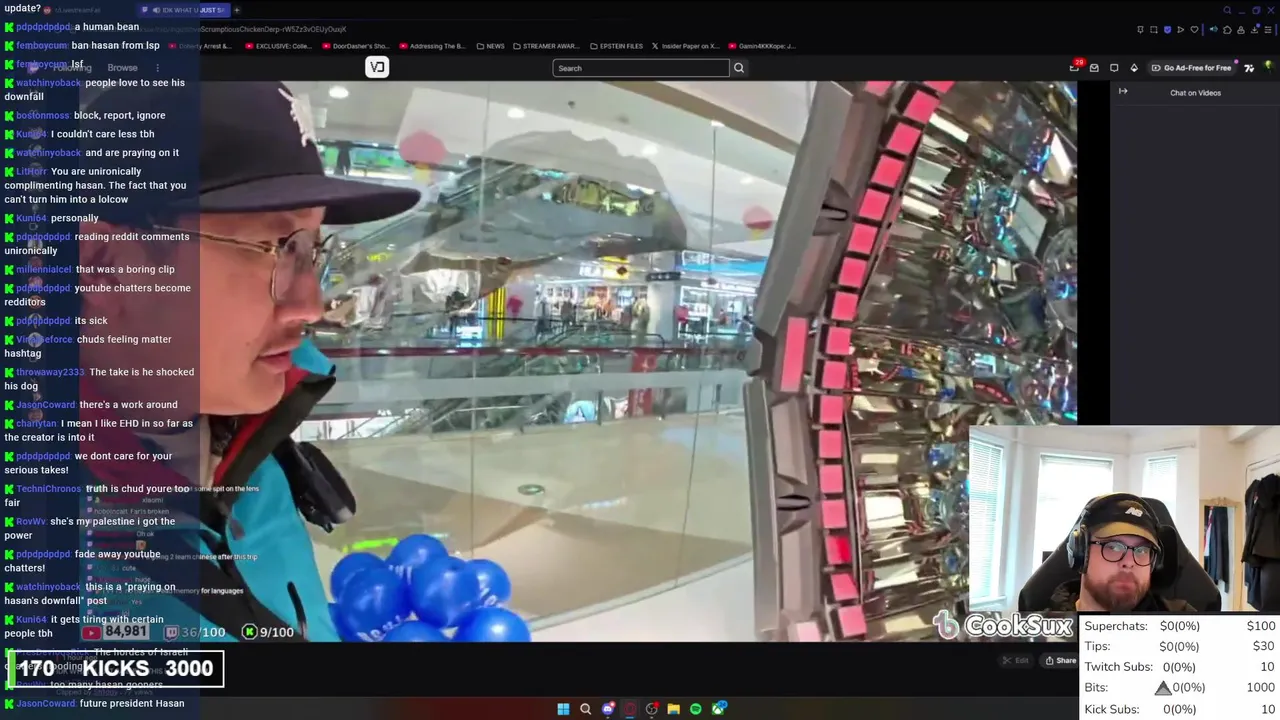Open the browser easy setup menu icon
Viewport: 1280px width, 720px height.
(x=1268, y=30)
